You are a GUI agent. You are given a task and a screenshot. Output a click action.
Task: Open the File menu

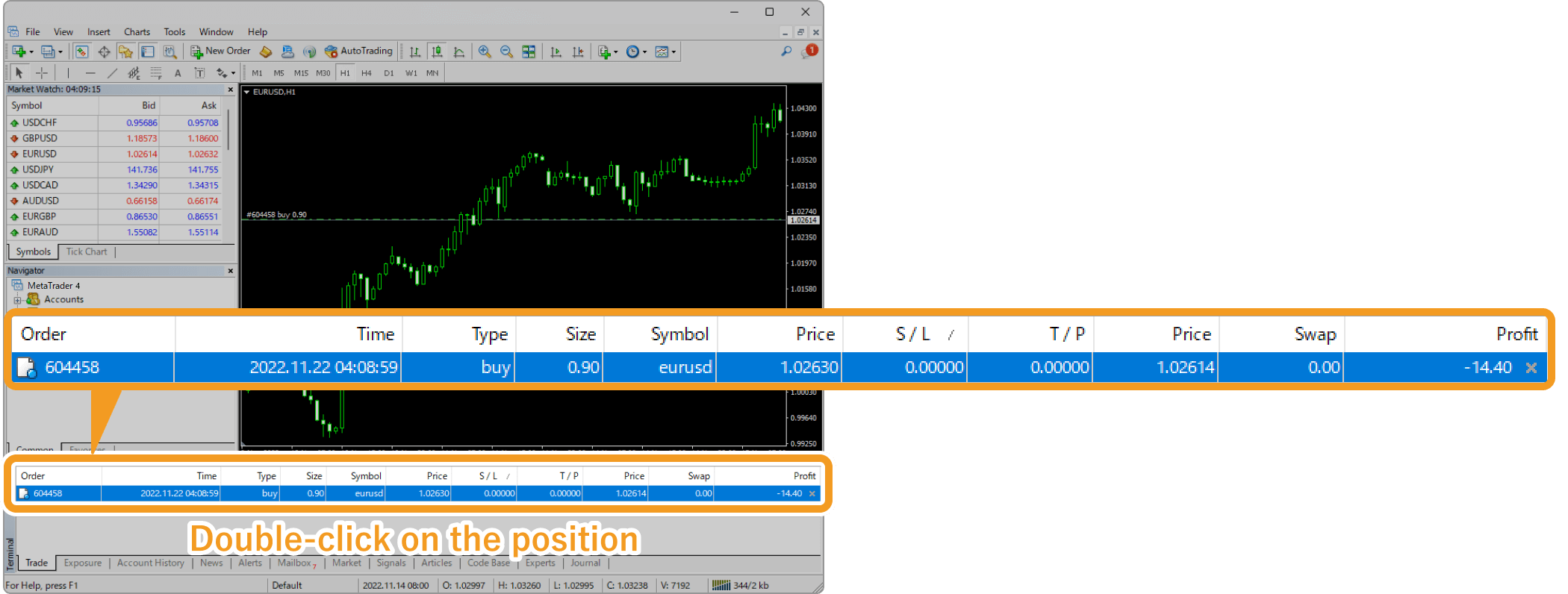pos(33,32)
